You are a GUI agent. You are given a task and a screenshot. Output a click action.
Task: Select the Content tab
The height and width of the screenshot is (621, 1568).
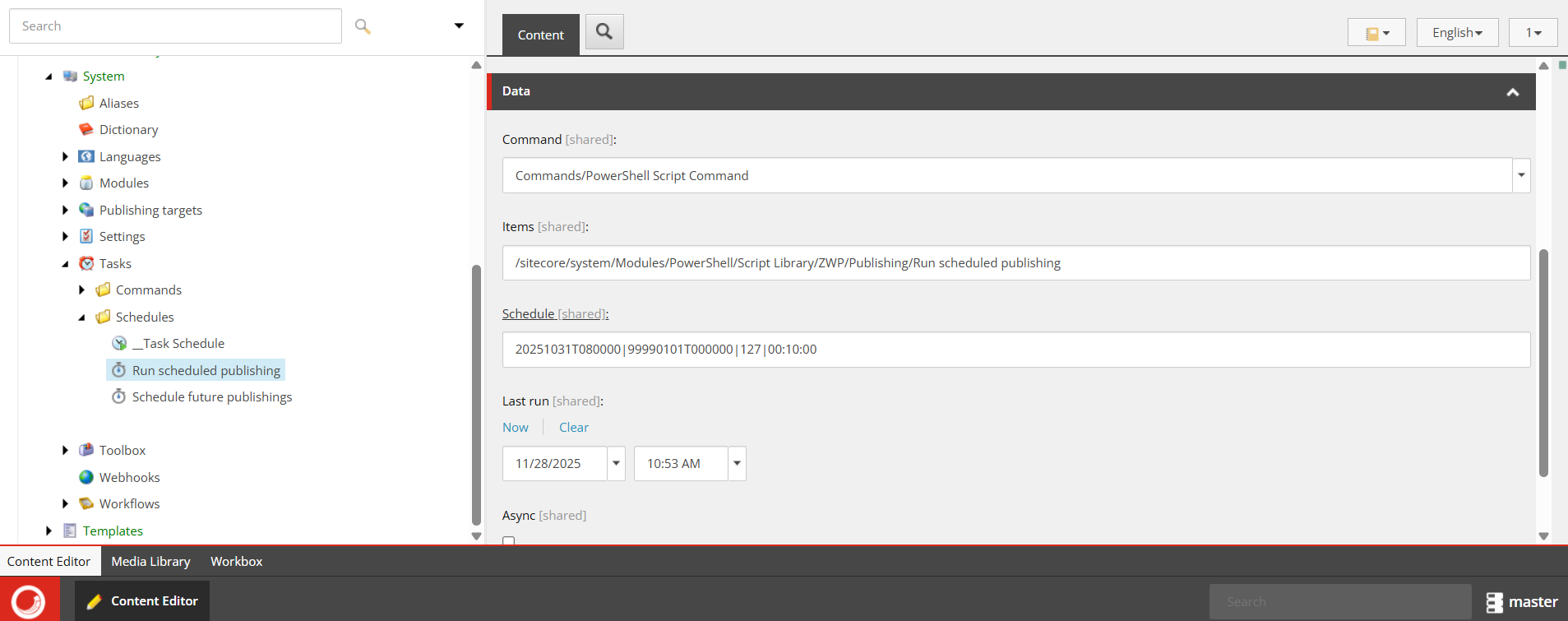click(541, 35)
